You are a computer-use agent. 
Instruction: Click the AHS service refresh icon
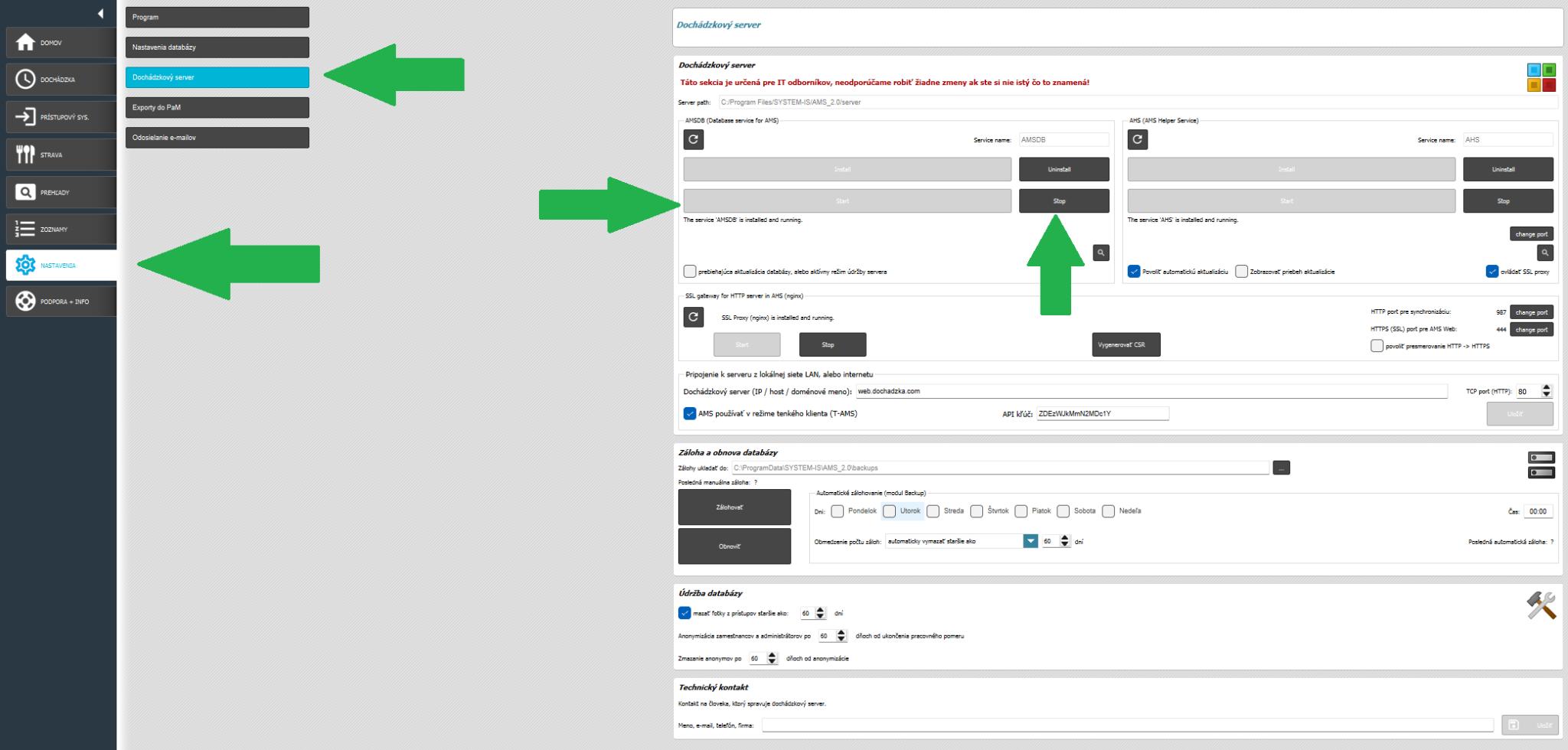1137,139
